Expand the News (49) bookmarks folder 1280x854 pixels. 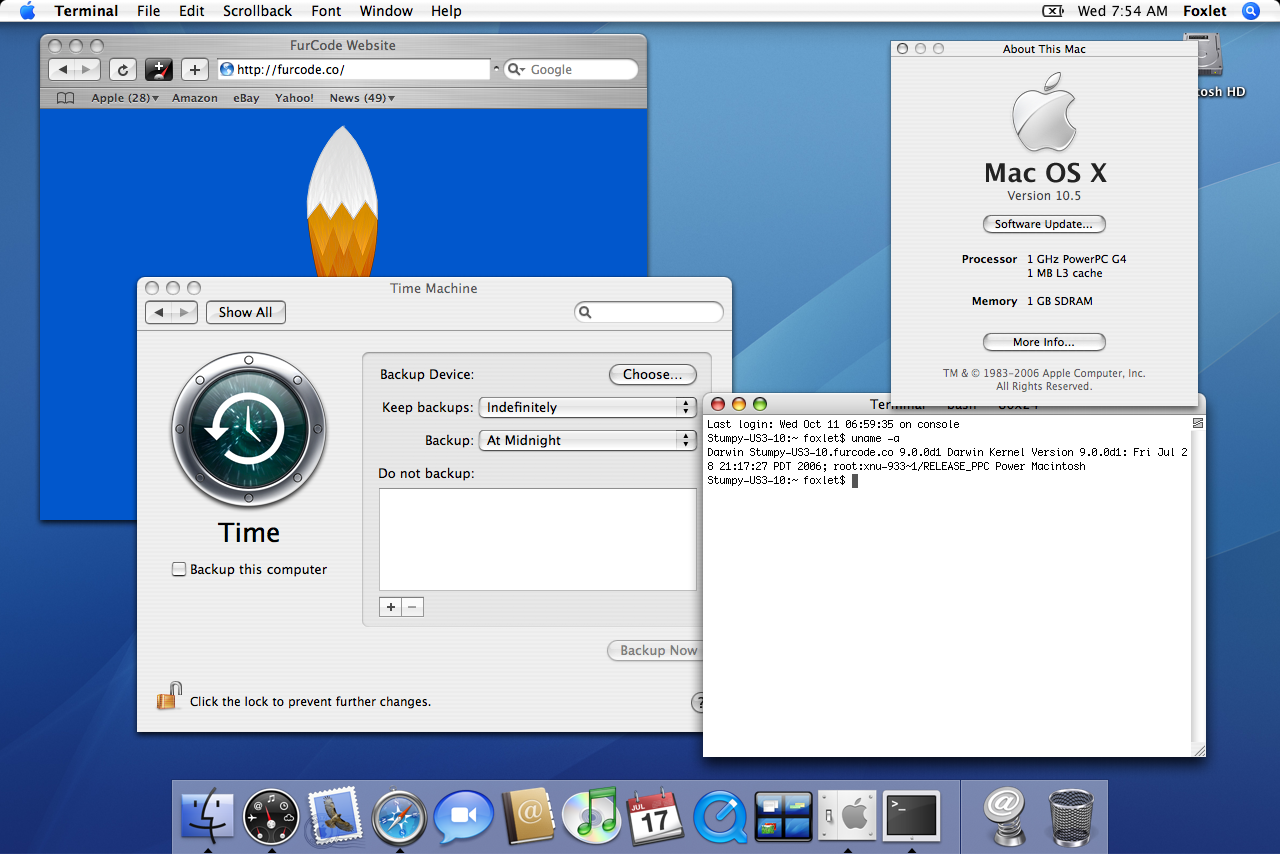(362, 98)
